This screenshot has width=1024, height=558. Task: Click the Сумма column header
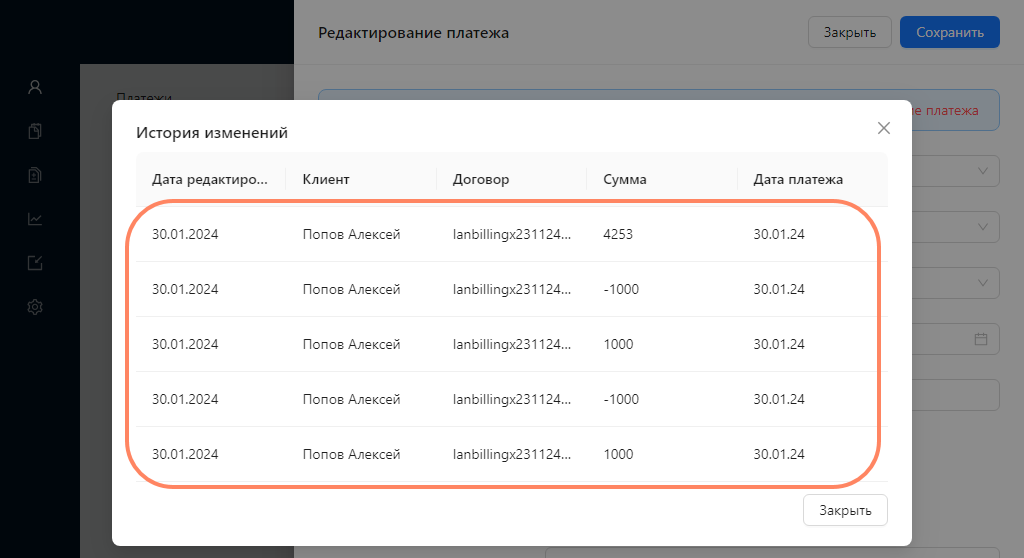[662, 180]
